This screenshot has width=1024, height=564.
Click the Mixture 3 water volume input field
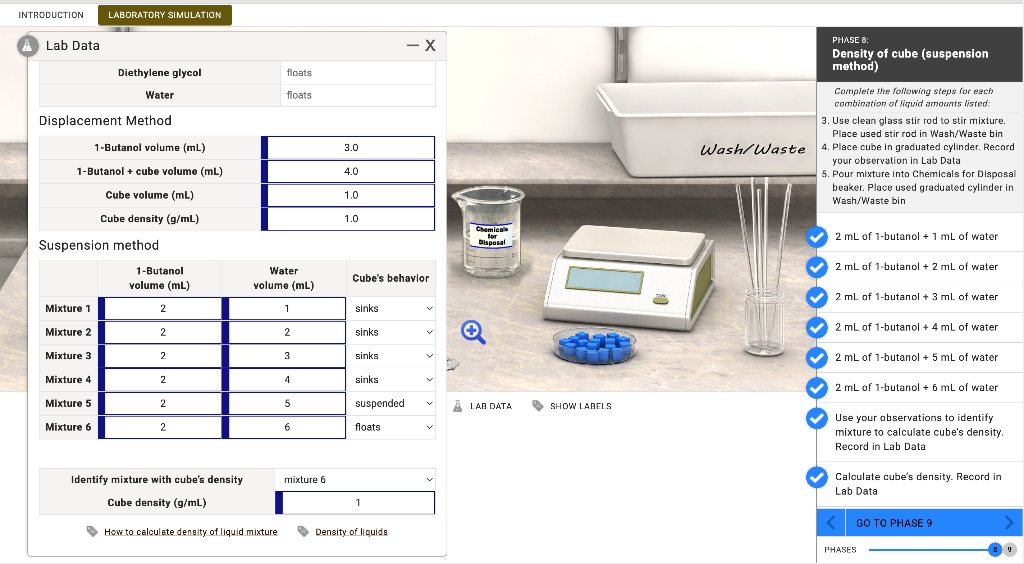coord(286,356)
